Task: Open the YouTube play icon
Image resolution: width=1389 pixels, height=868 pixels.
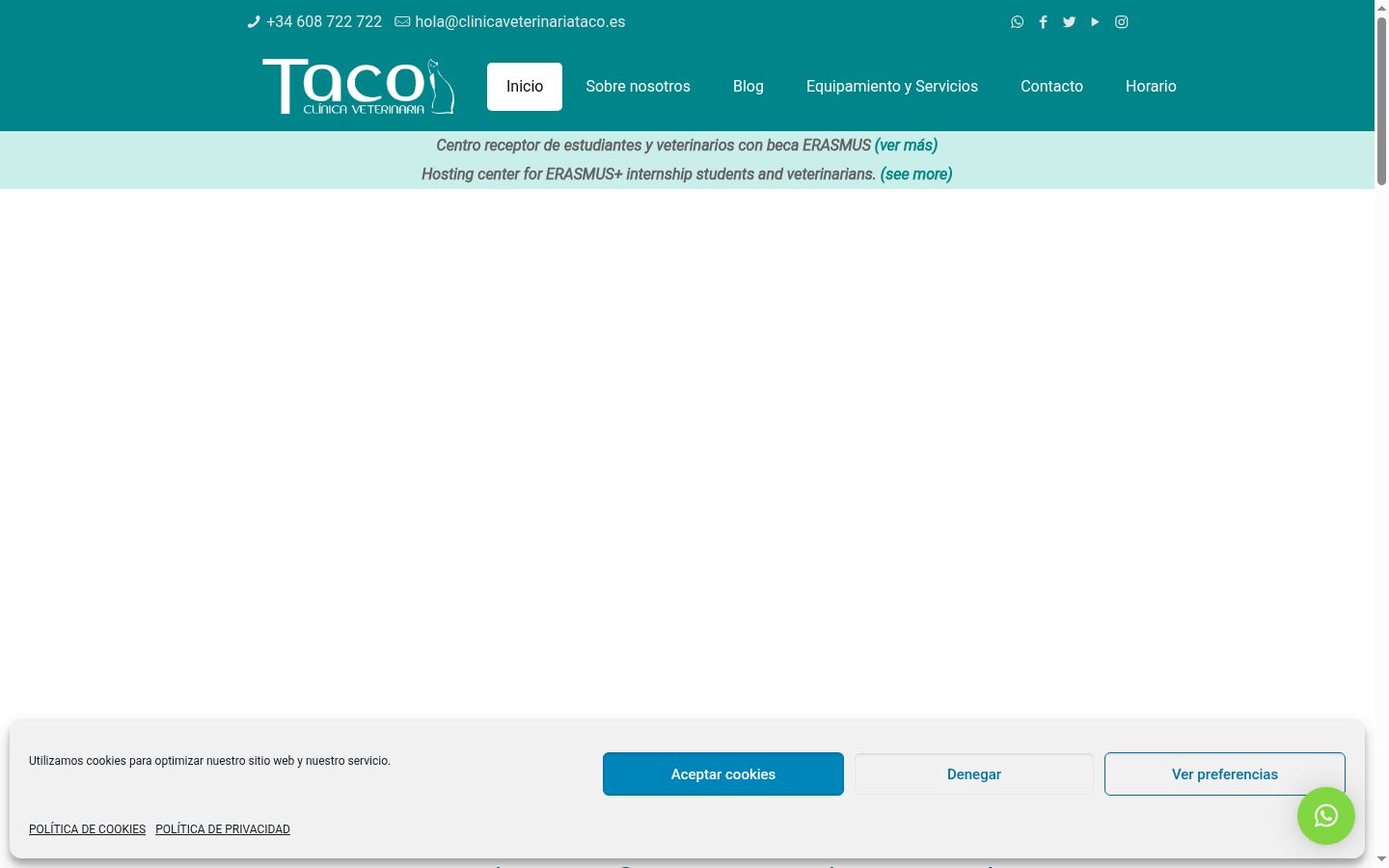Action: pos(1095,22)
